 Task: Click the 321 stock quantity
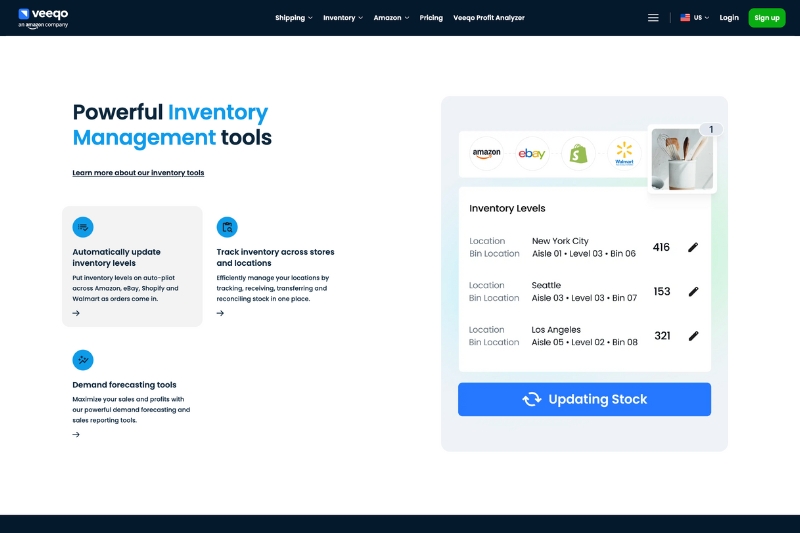[662, 336]
